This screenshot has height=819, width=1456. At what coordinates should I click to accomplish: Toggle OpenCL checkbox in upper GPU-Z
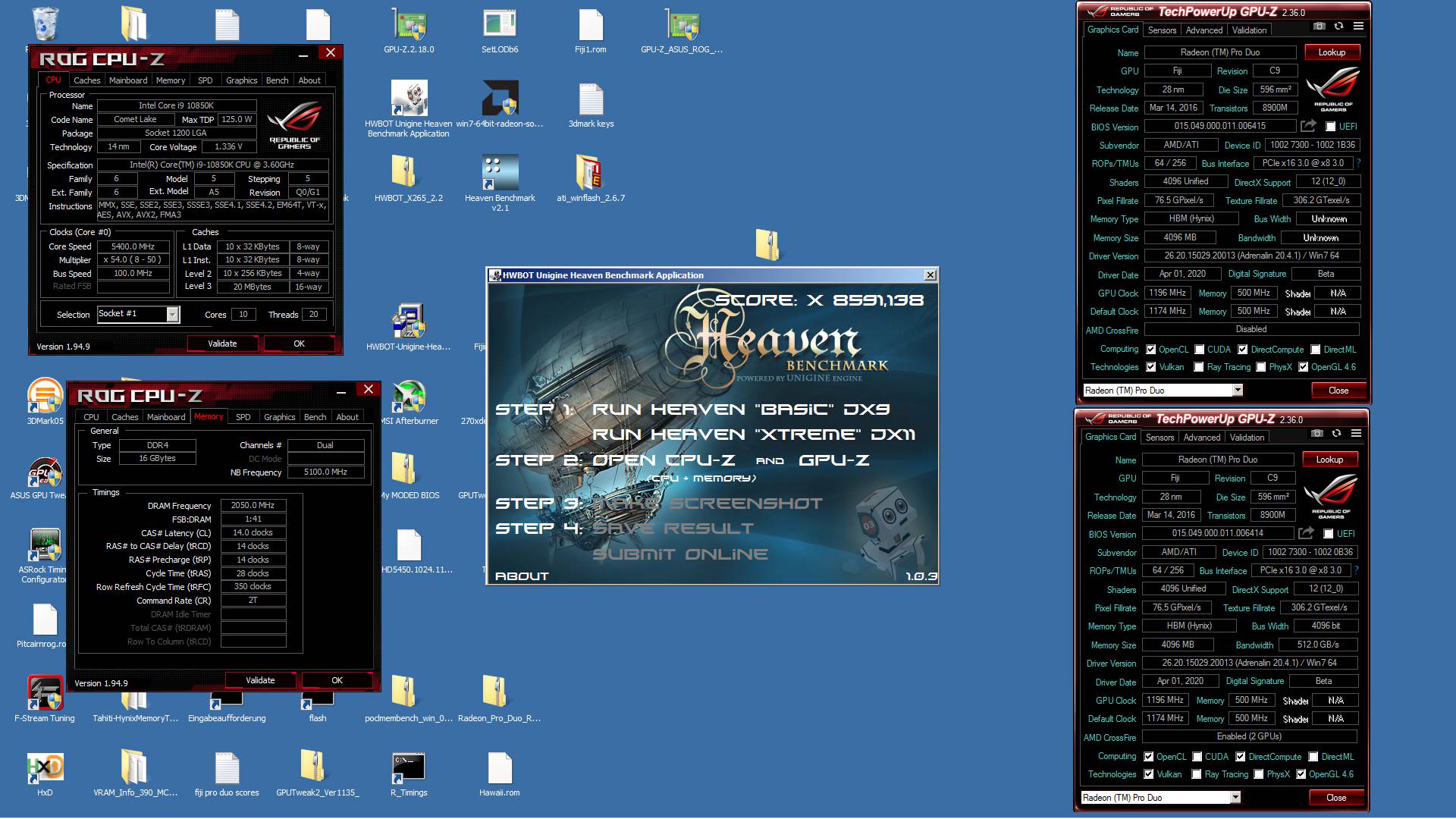1151,350
